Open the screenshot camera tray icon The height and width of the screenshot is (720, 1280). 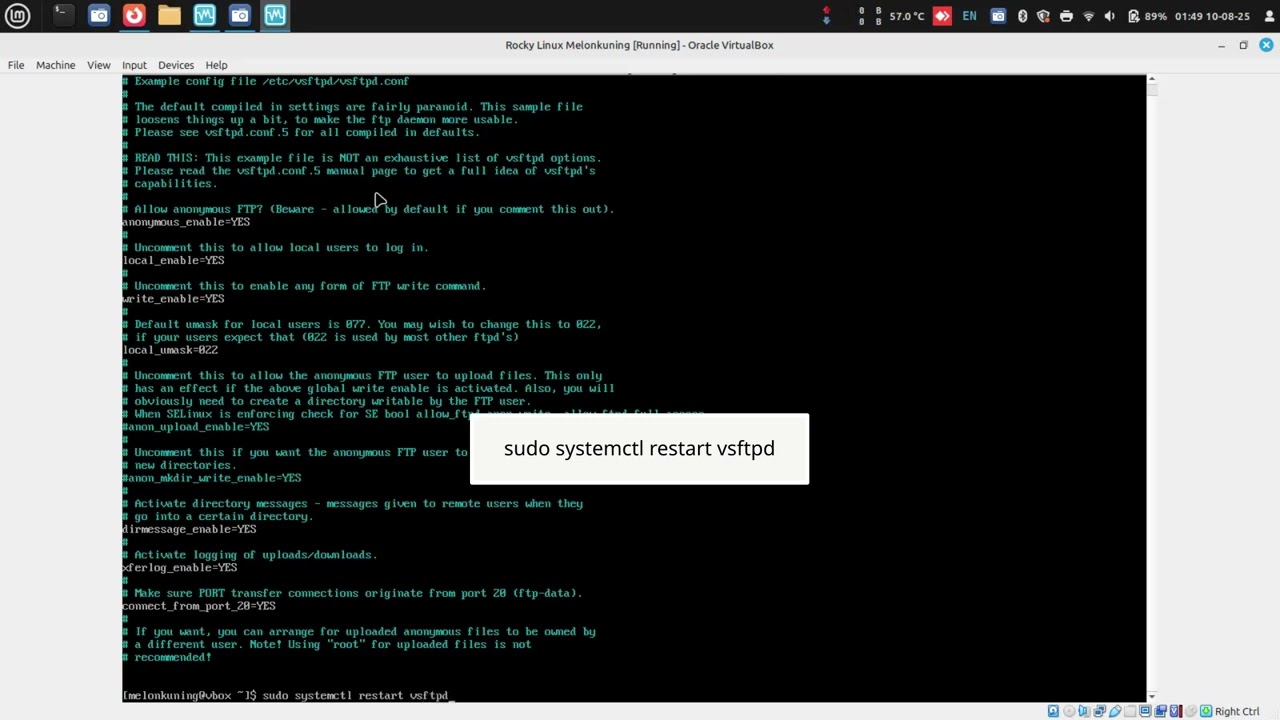998,16
